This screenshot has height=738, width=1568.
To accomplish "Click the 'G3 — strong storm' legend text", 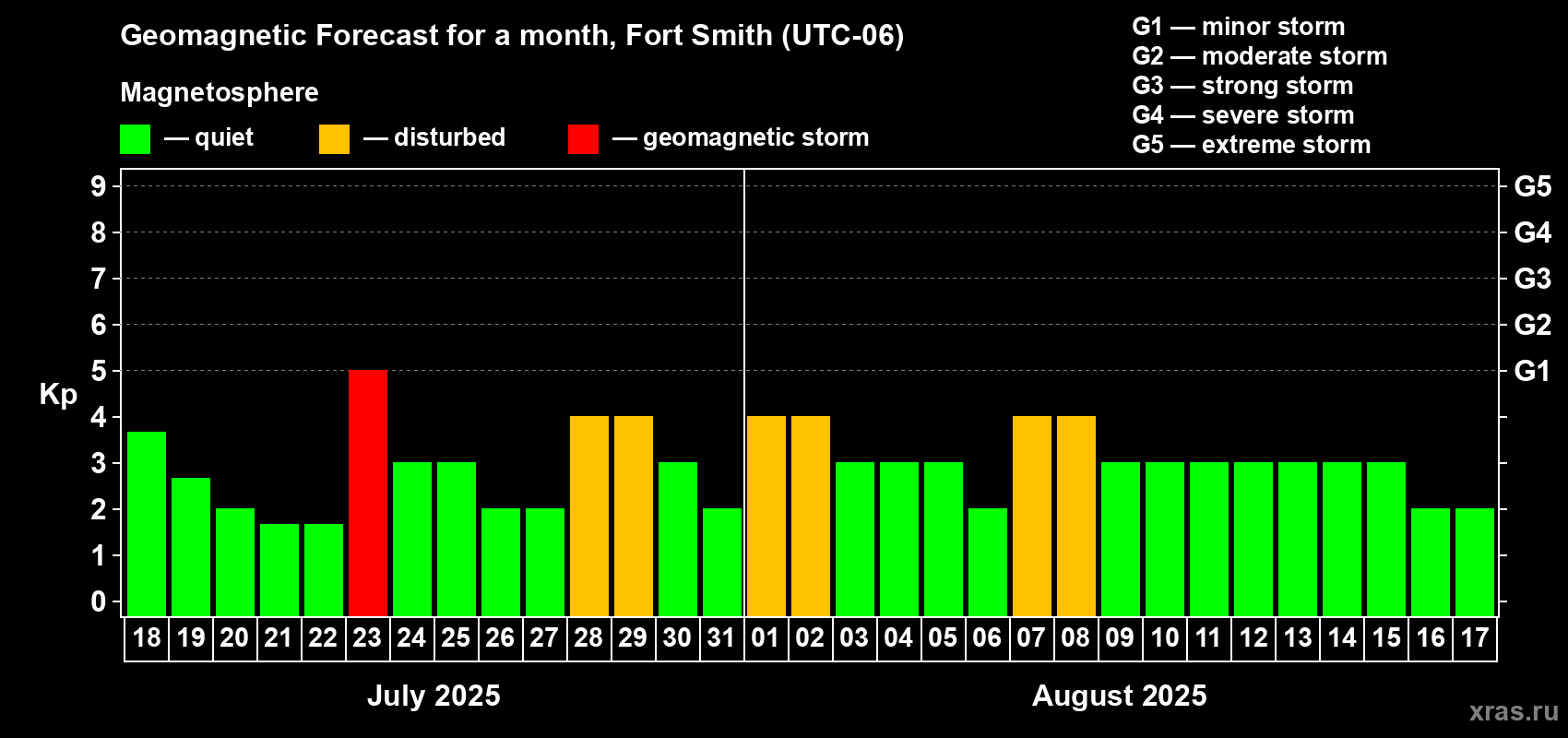I will 1242,86.
